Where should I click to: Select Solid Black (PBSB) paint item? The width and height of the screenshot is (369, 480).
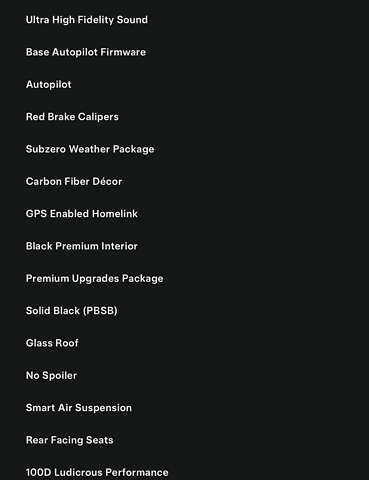click(72, 311)
